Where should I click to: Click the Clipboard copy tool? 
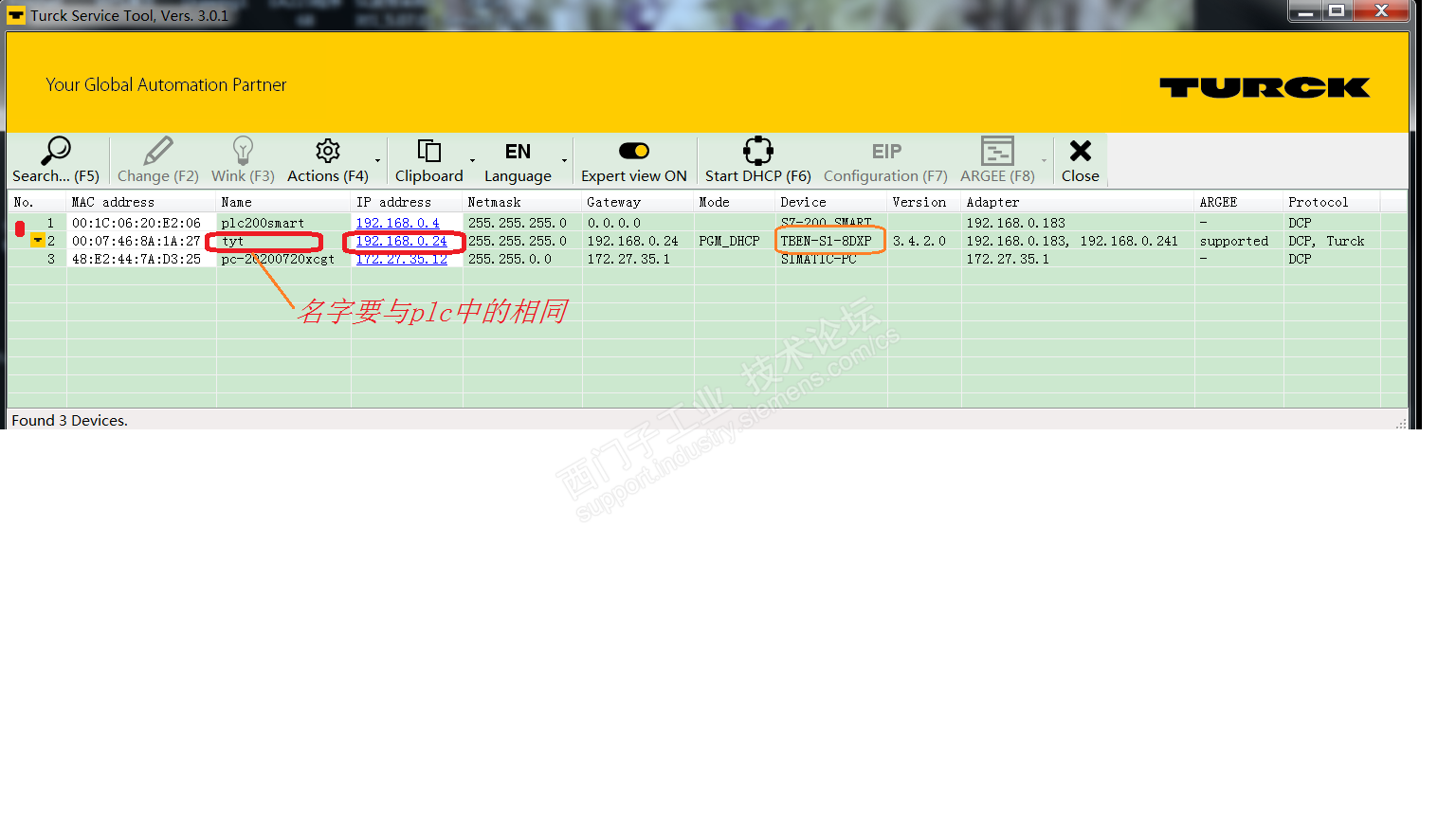tap(429, 159)
